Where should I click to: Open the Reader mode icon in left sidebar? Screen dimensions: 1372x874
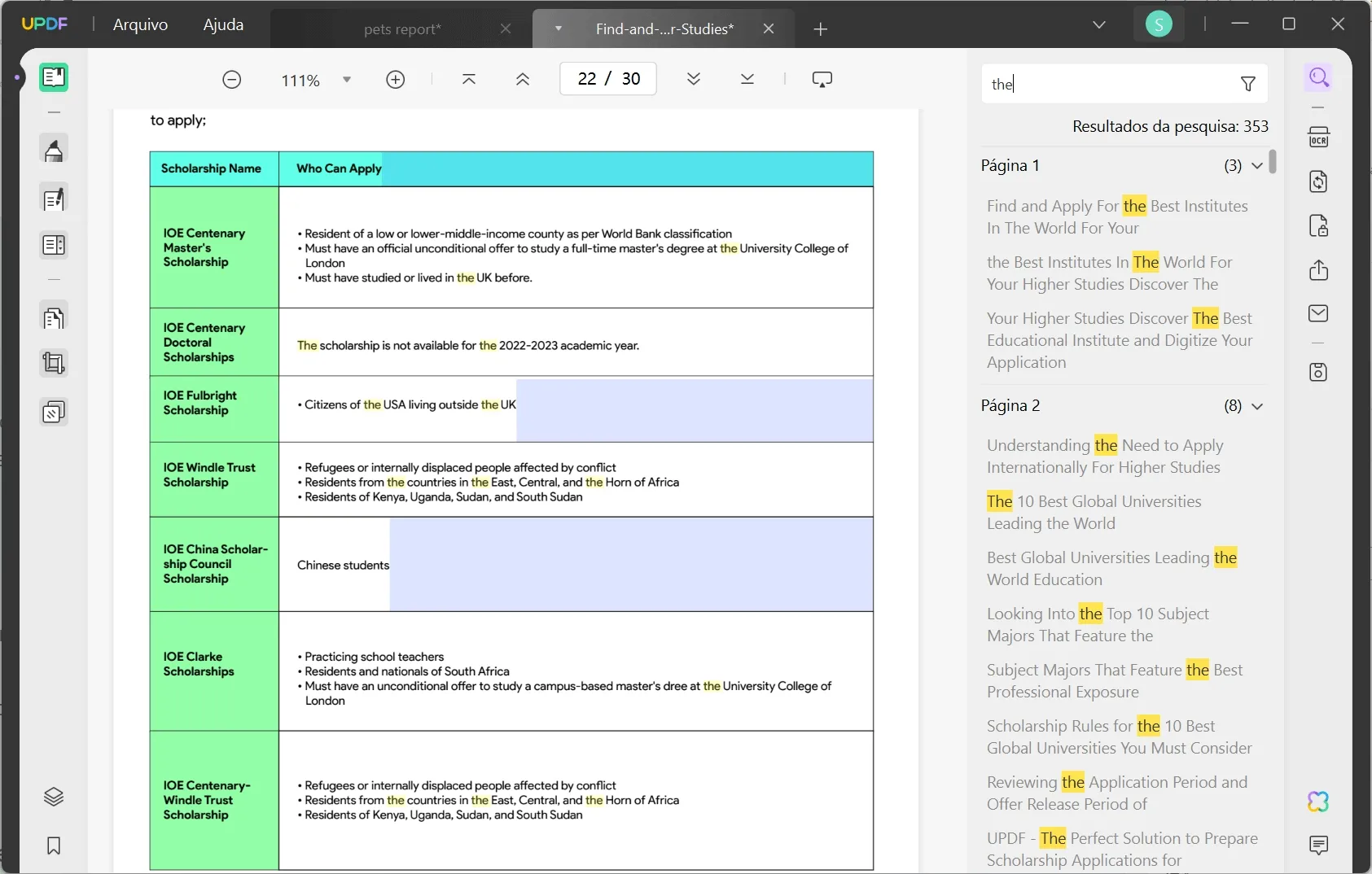pos(54,77)
